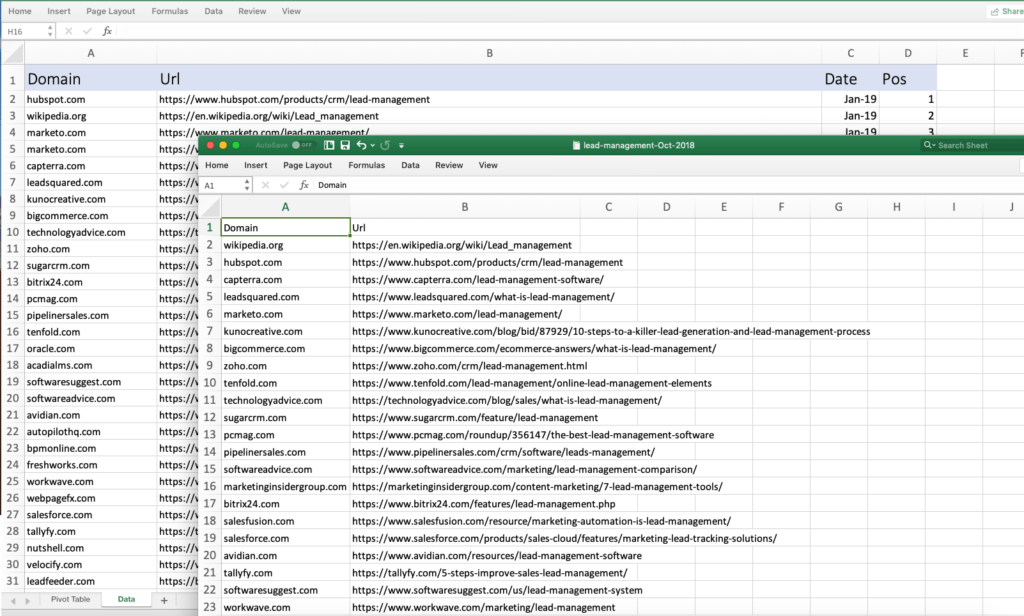Open the Data tab in front window
This screenshot has width=1024, height=616.
coord(410,165)
